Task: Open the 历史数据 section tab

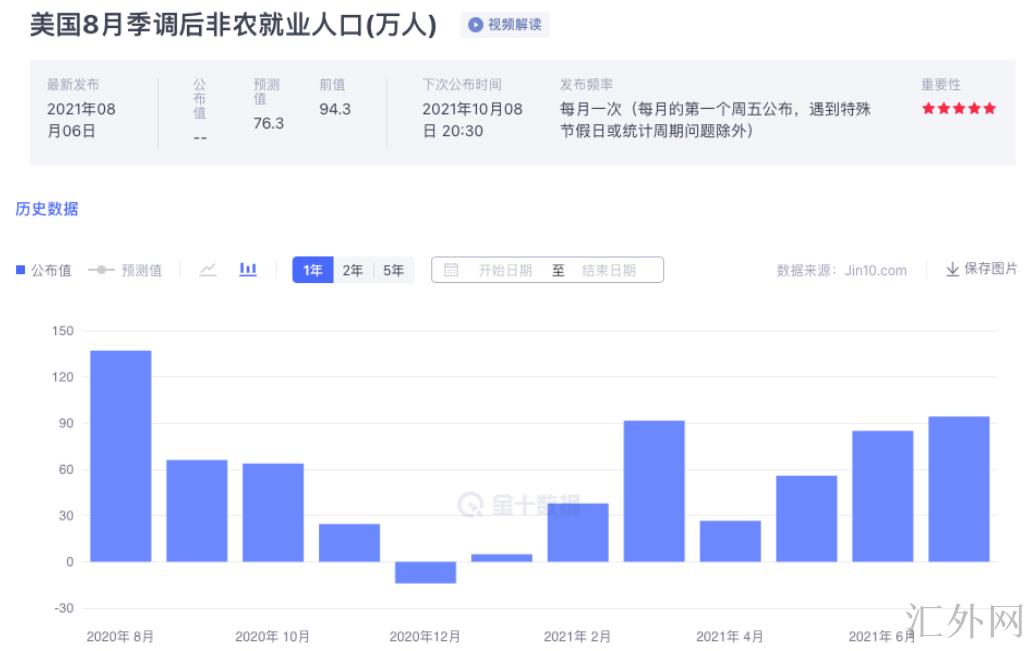Action: tap(47, 209)
